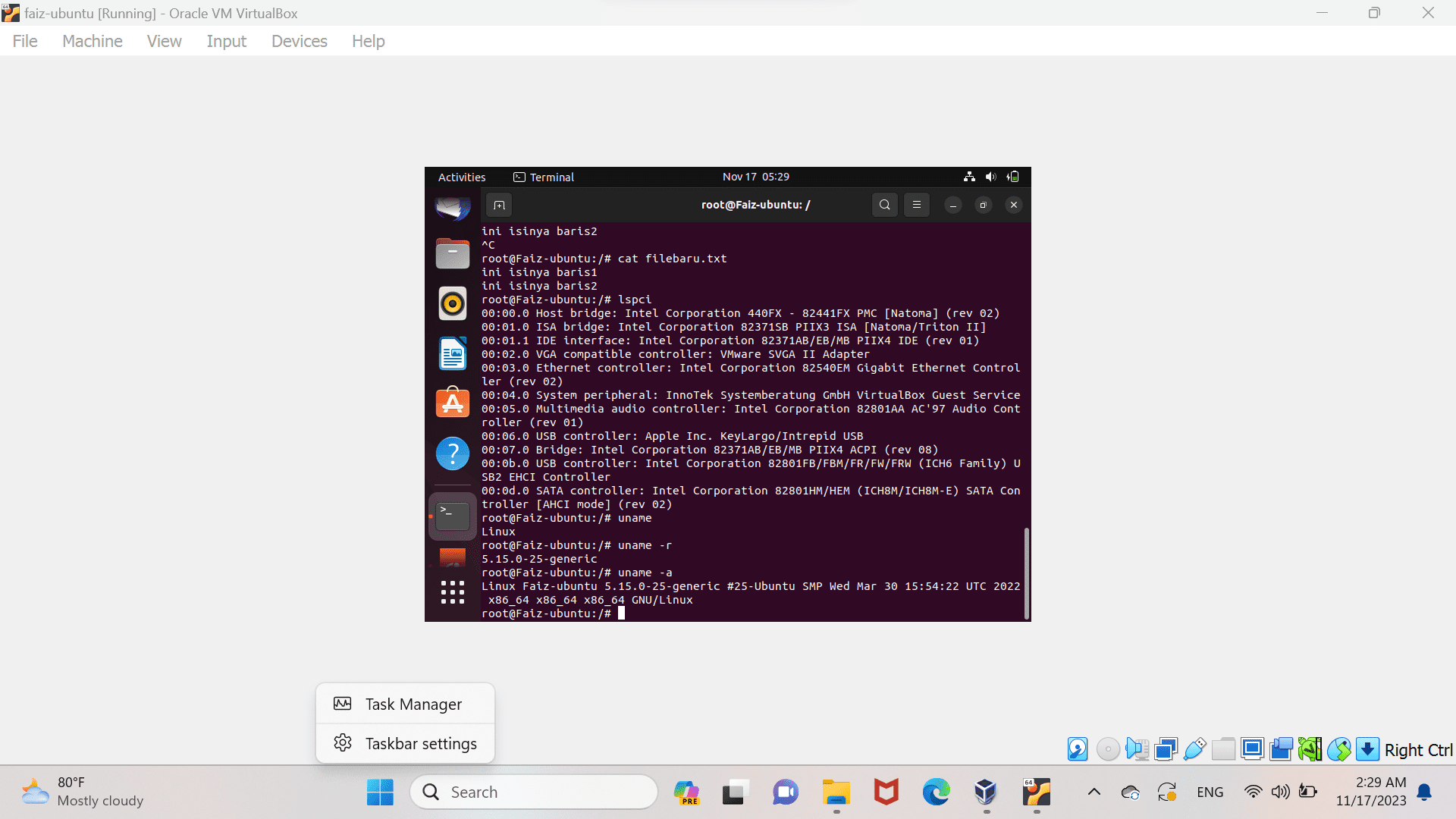Open File Explorer from the taskbar
Viewport: 1456px width, 819px height.
tap(836, 792)
